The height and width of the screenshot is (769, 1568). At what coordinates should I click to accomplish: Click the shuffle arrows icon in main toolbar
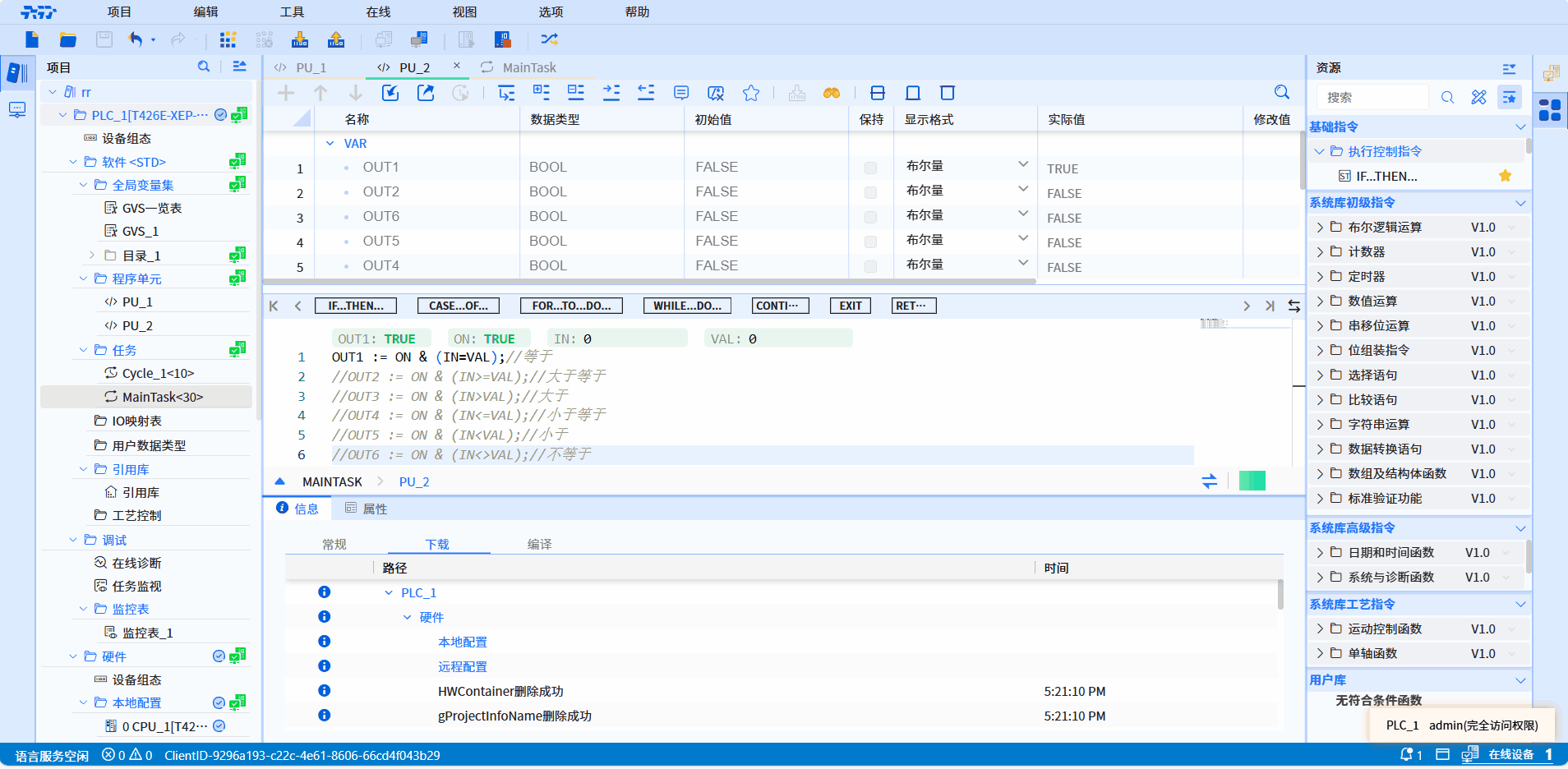coord(549,39)
